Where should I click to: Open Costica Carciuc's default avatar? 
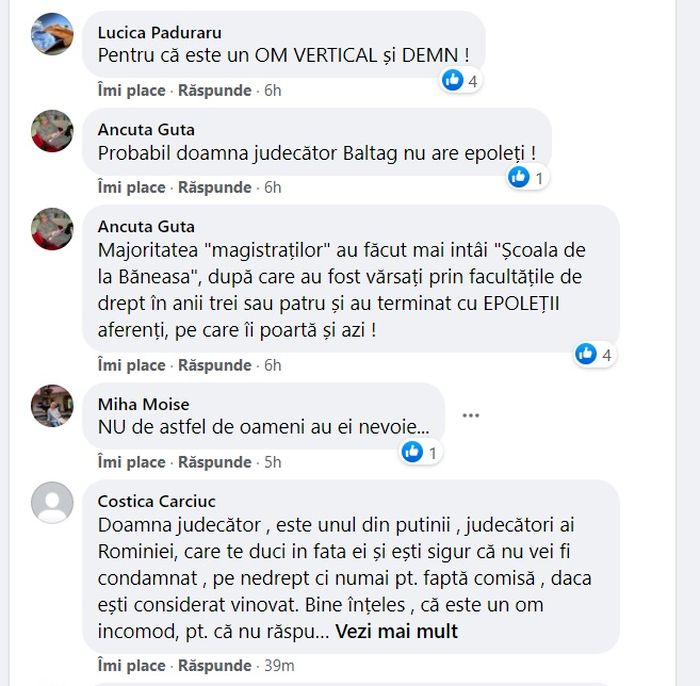[x=52, y=503]
